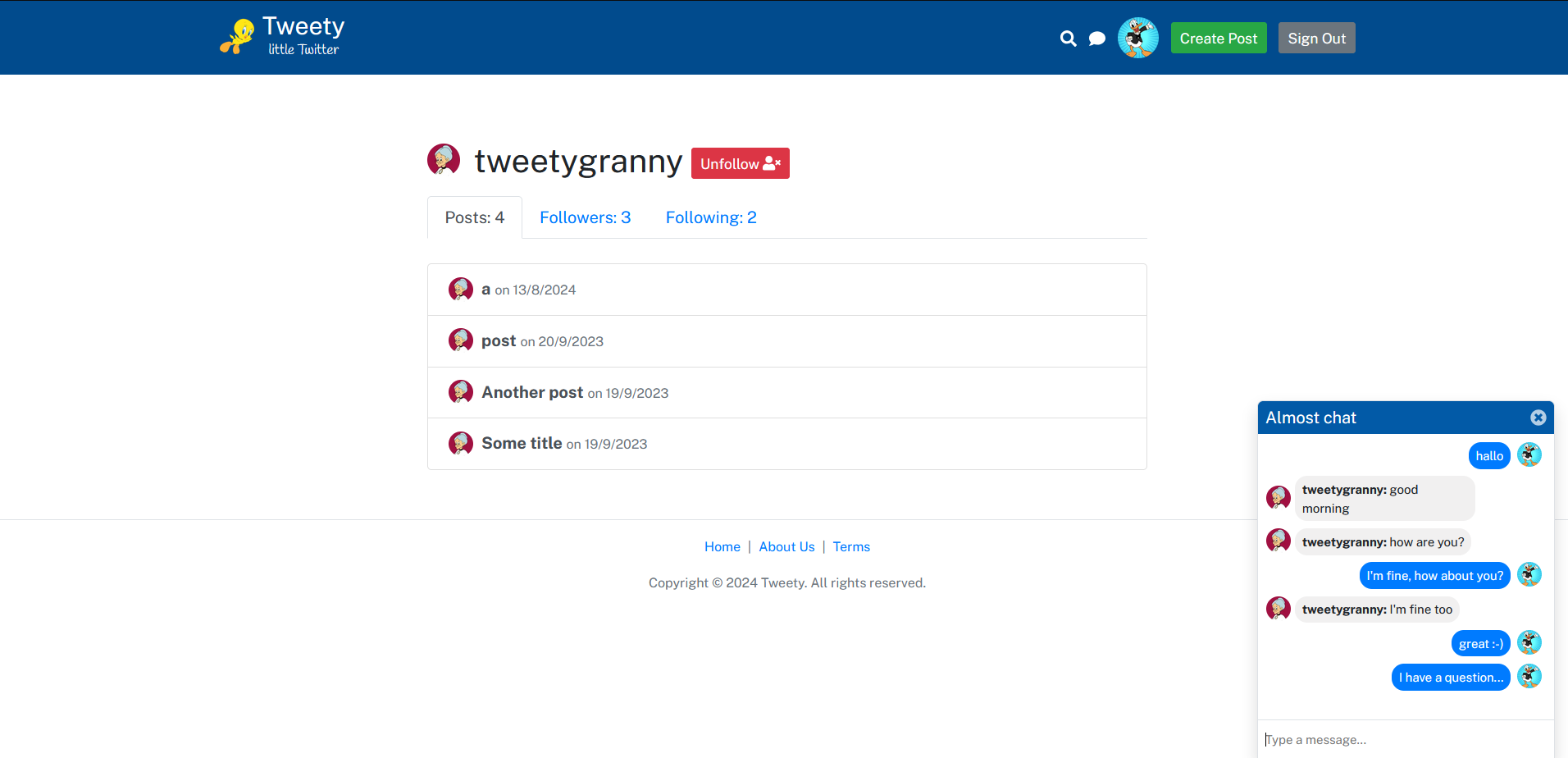Screen dimensions: 1568x758
Task: Click Sylvester's avatar beside the 'hallo' message
Action: click(x=1529, y=454)
